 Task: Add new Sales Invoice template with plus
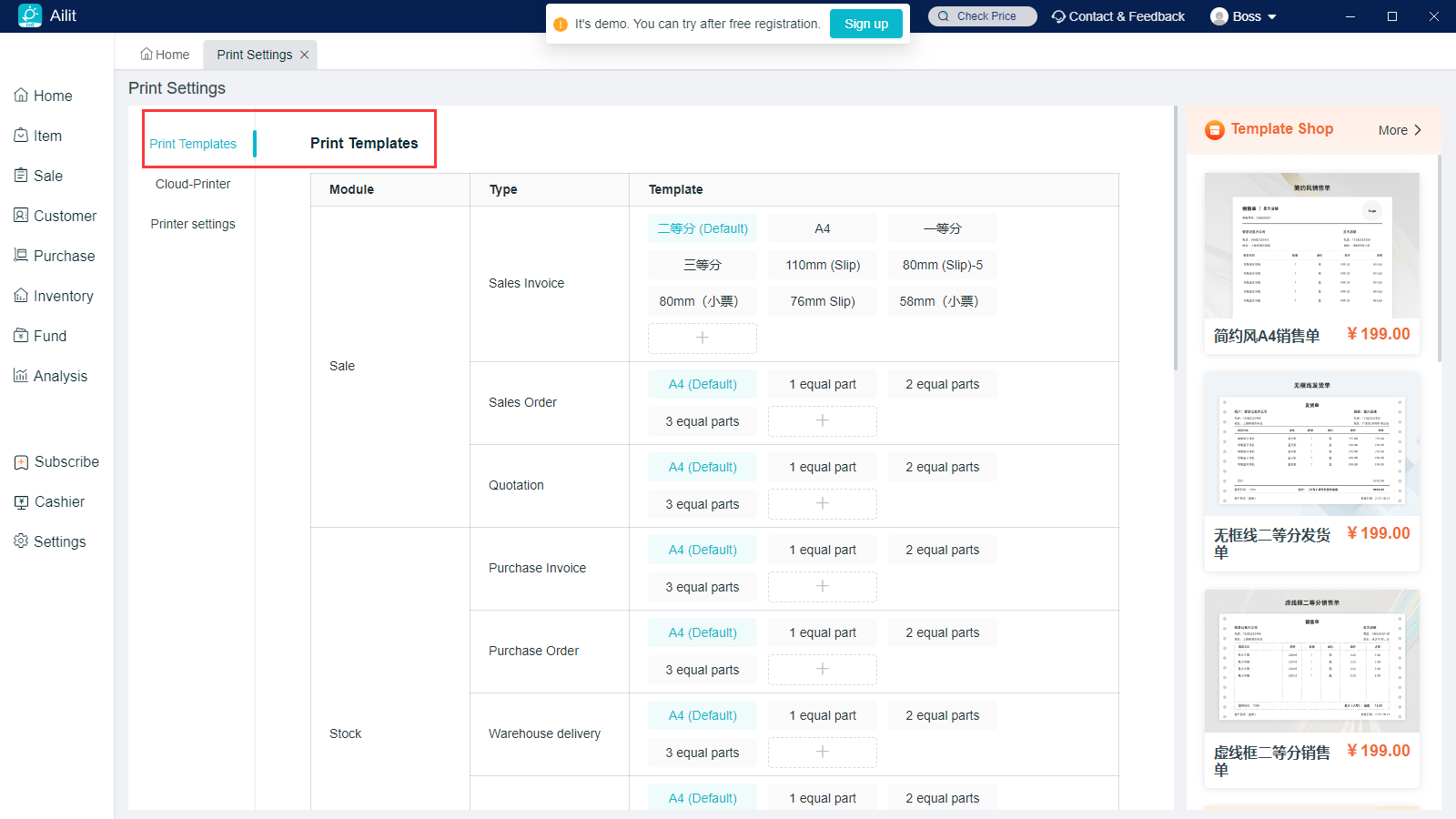[702, 338]
